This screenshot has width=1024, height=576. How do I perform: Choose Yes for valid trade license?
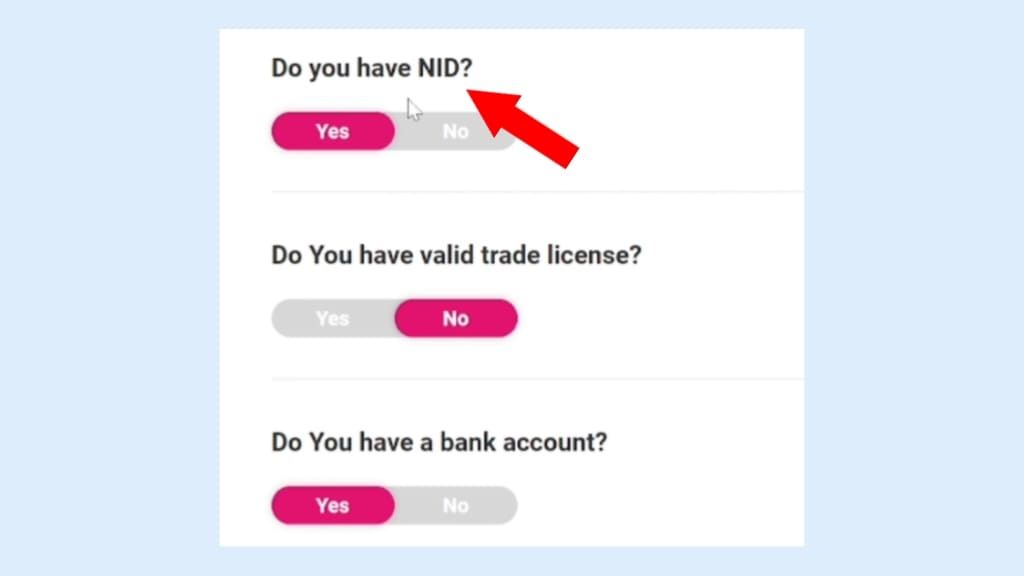pyautogui.click(x=332, y=319)
